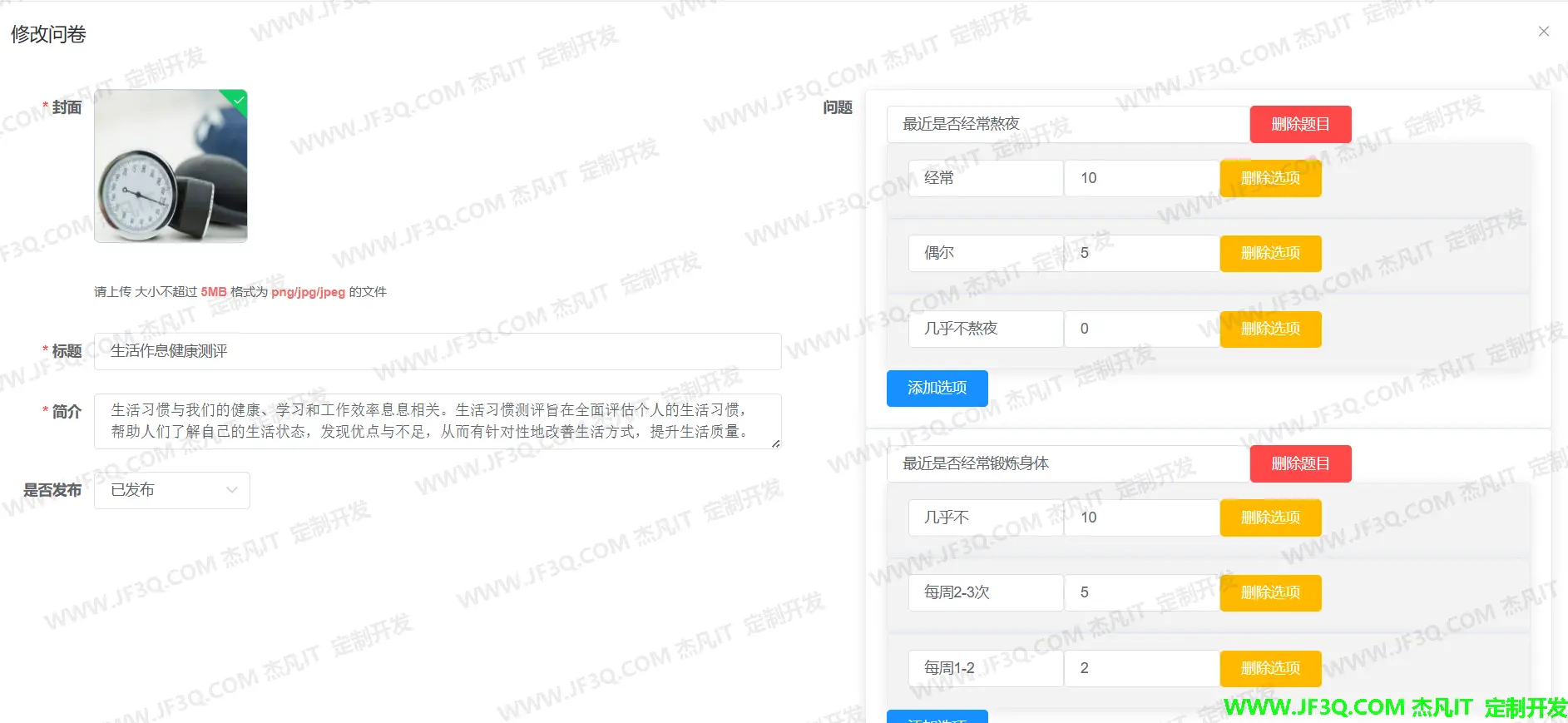The height and width of the screenshot is (723, 1568).
Task: Click the 标题 input field
Action: [437, 351]
